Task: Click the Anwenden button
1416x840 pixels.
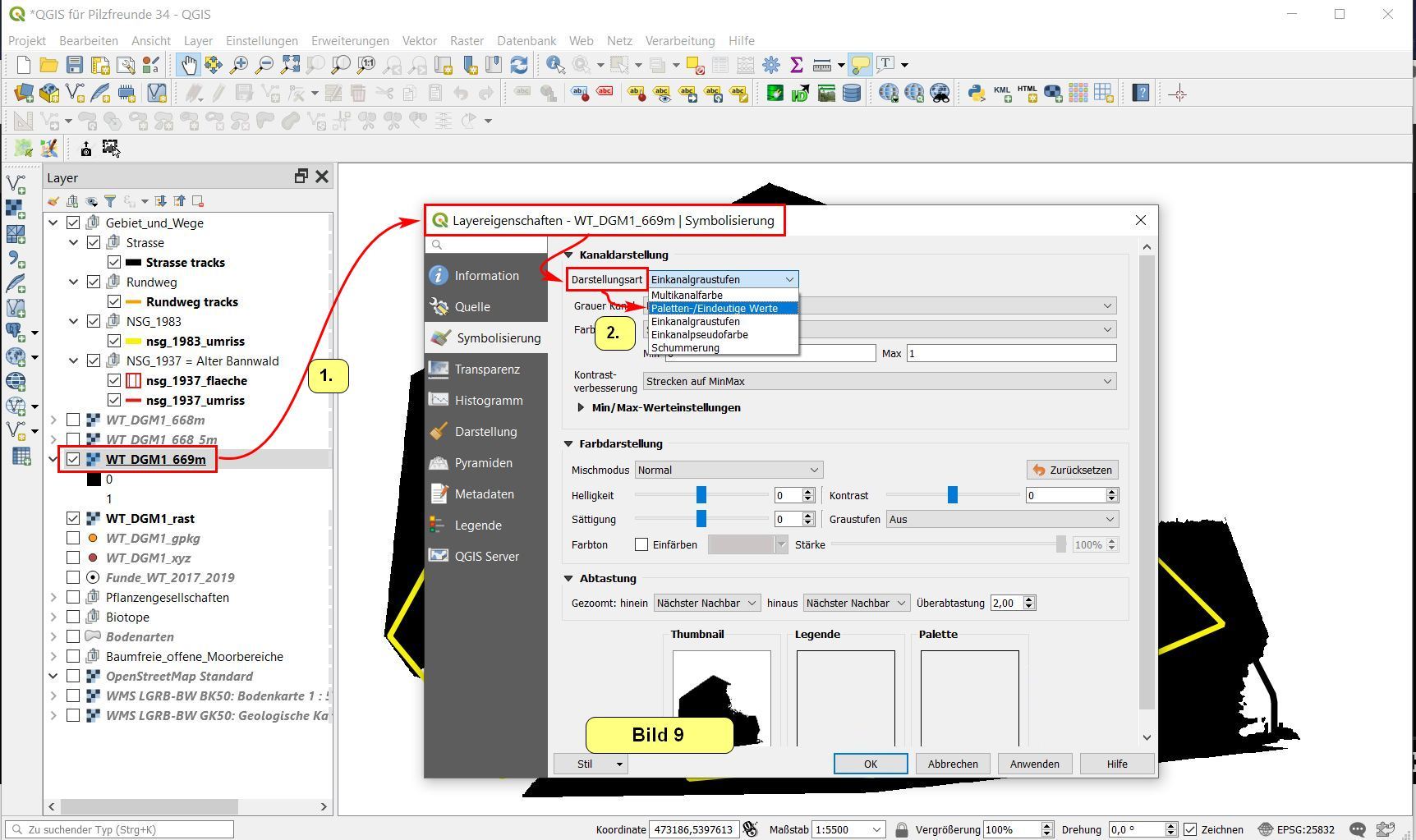Action: [1034, 764]
